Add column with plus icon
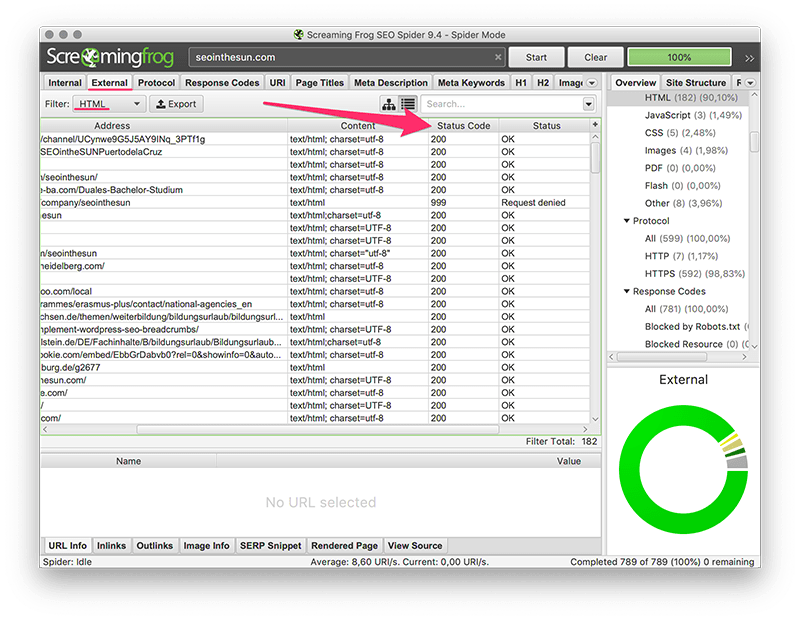 [595, 125]
